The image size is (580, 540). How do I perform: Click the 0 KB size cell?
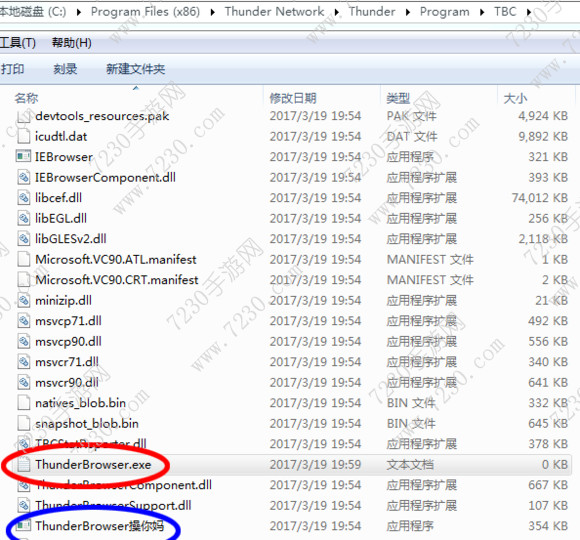(555, 465)
